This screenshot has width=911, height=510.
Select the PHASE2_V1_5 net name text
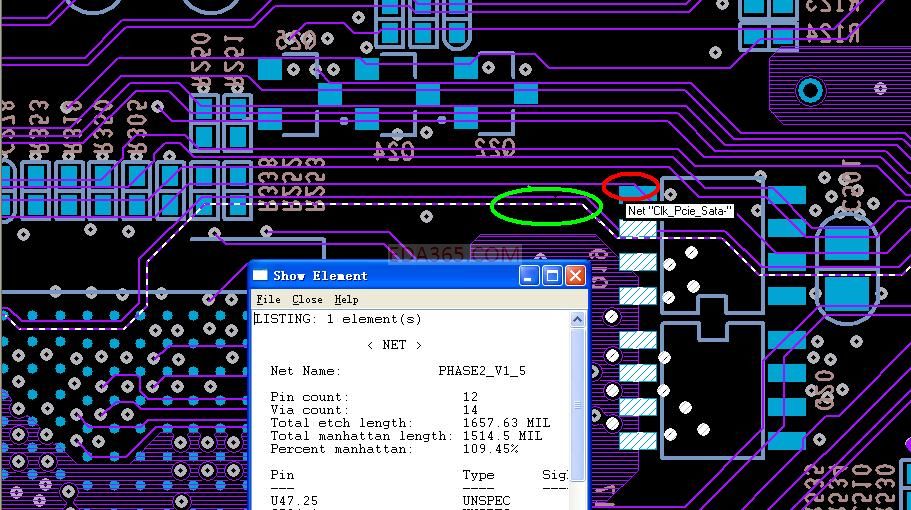coord(482,371)
